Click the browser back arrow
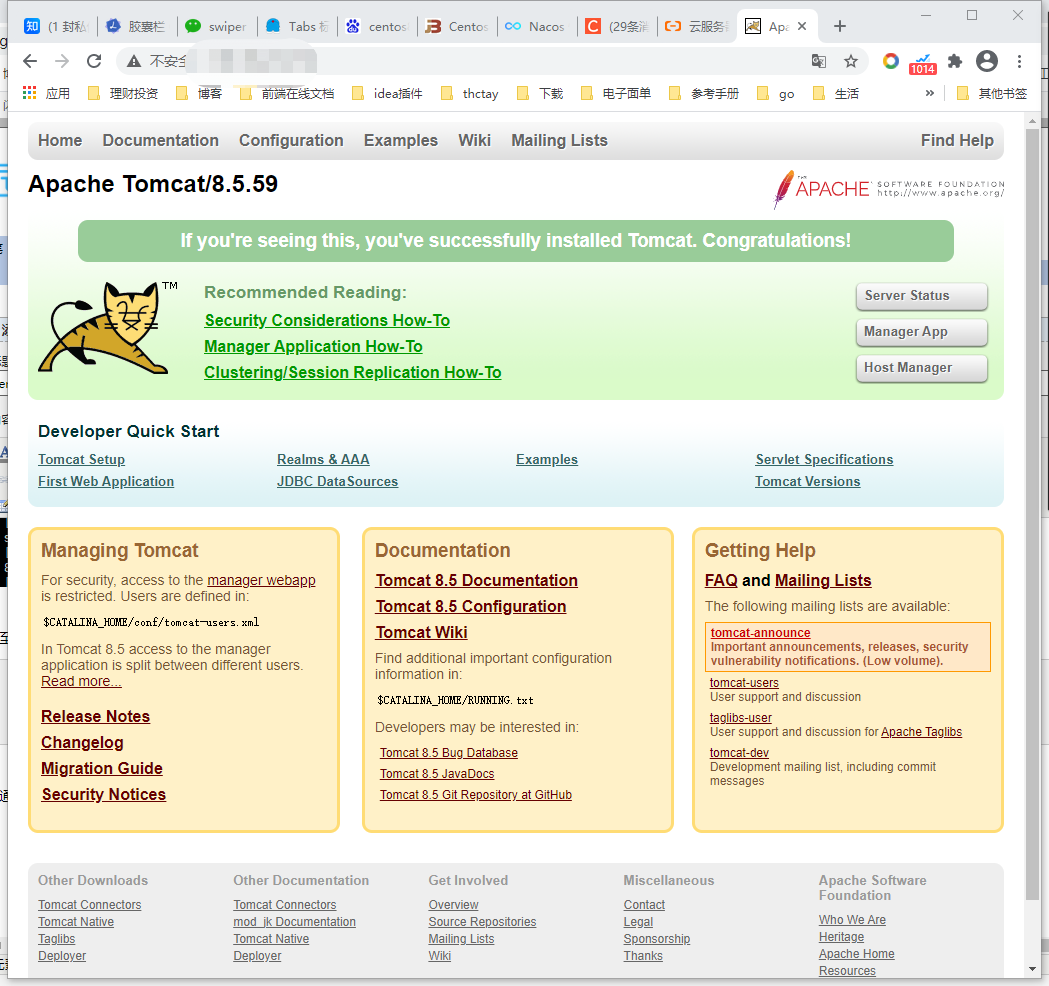This screenshot has width=1049, height=986. [x=30, y=61]
